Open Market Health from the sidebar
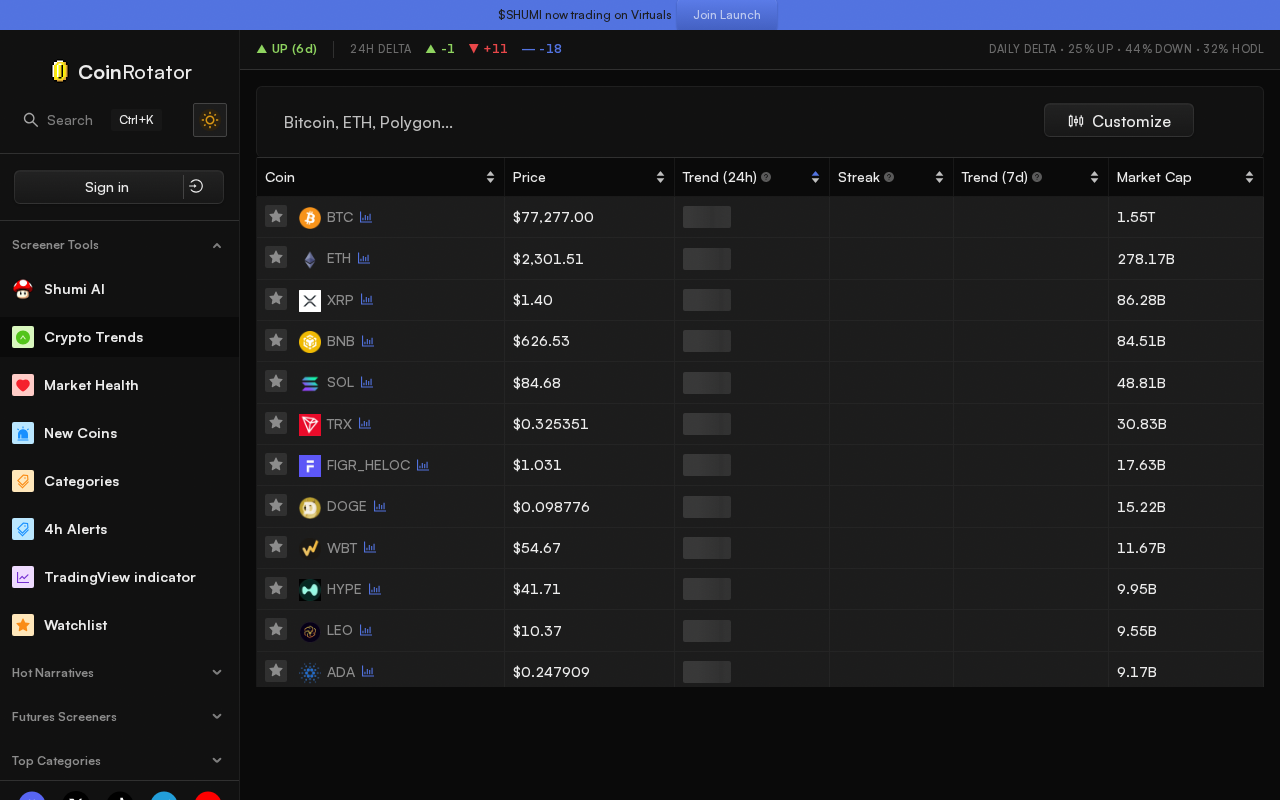Screen dimensions: 1280x800 (x=91, y=385)
